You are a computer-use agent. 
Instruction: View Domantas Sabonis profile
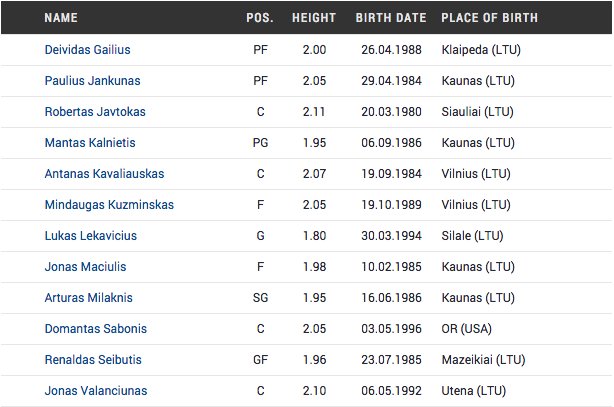pyautogui.click(x=96, y=328)
